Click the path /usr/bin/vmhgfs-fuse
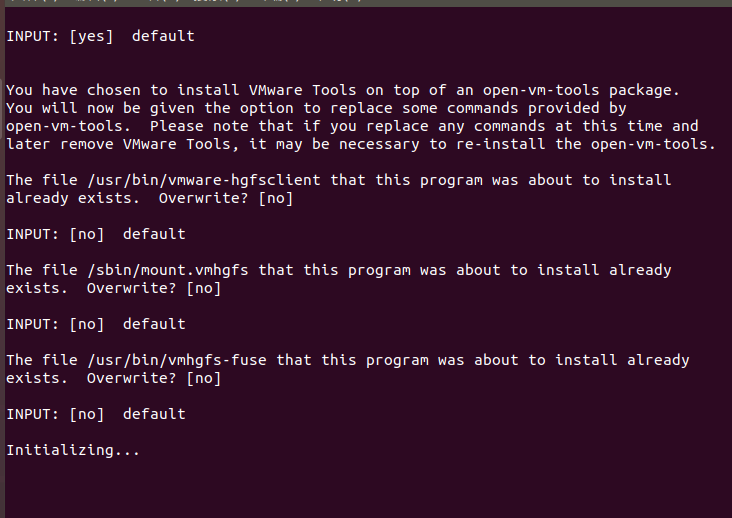Screen dimensions: 732x518 click(176, 360)
